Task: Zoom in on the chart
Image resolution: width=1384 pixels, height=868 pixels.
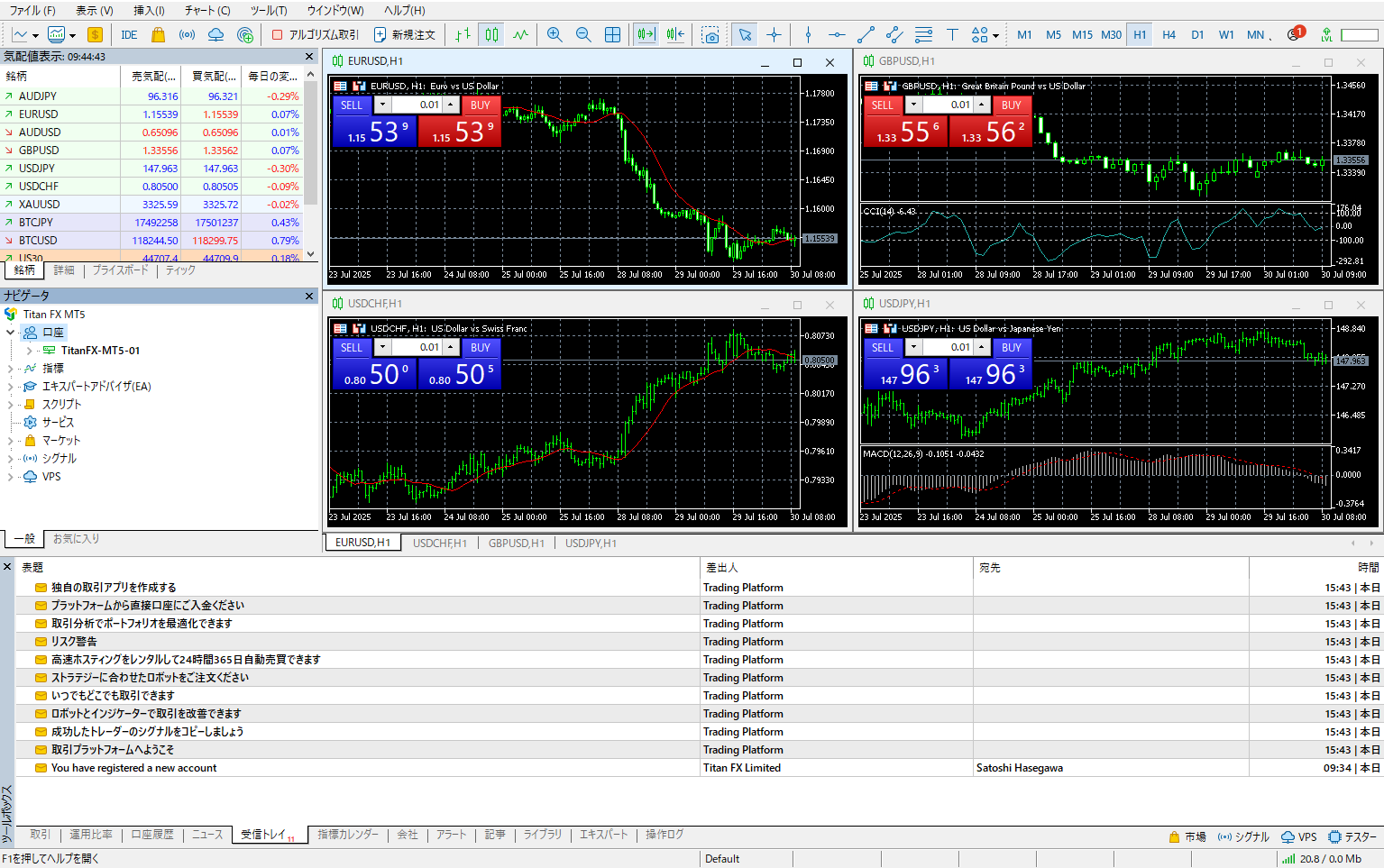Action: point(555,35)
